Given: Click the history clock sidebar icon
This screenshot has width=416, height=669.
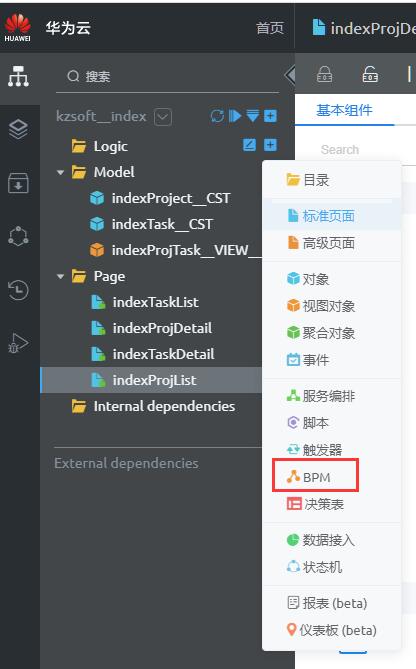Looking at the screenshot, I should tap(18, 290).
